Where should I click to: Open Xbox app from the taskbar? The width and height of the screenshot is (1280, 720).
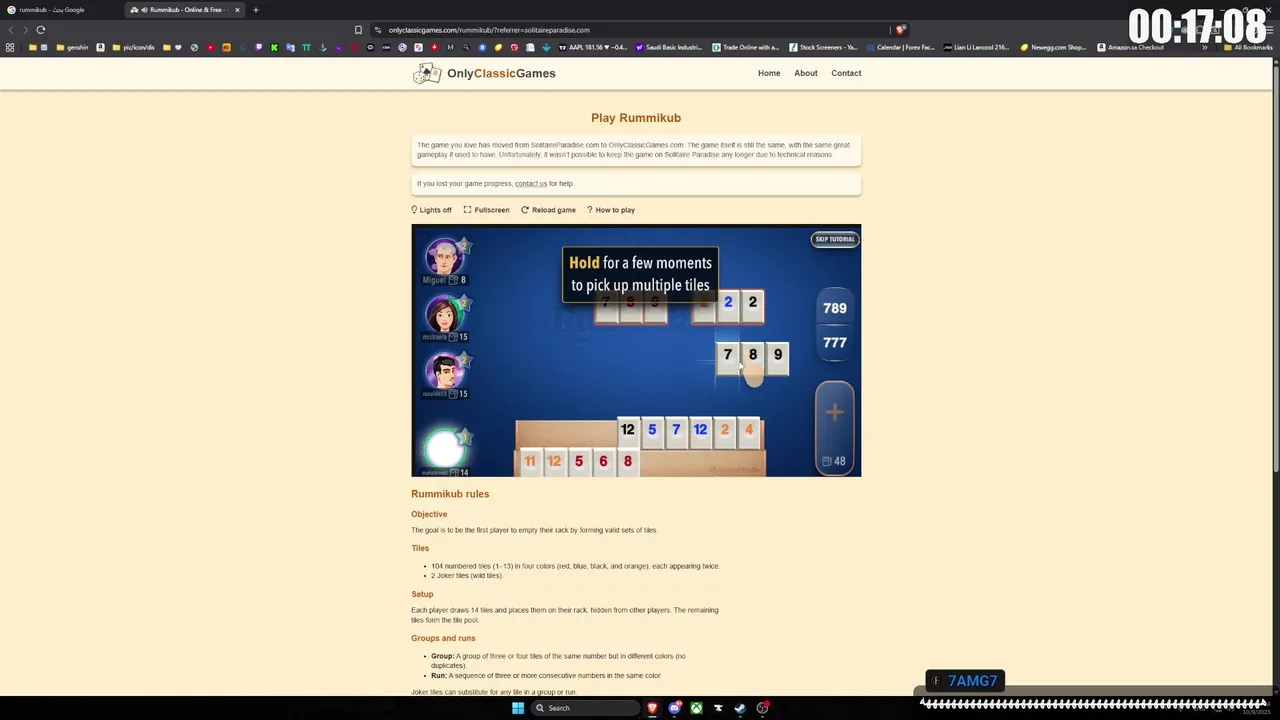tap(696, 708)
